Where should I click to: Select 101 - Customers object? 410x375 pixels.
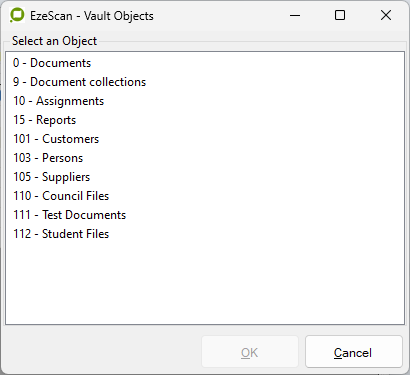[x=56, y=139]
